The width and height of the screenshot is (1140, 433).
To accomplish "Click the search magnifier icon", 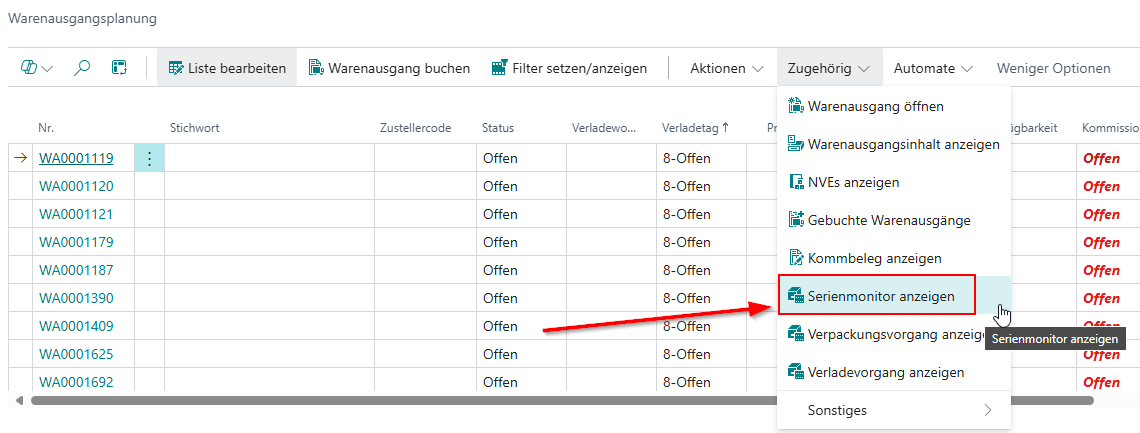I will [83, 68].
